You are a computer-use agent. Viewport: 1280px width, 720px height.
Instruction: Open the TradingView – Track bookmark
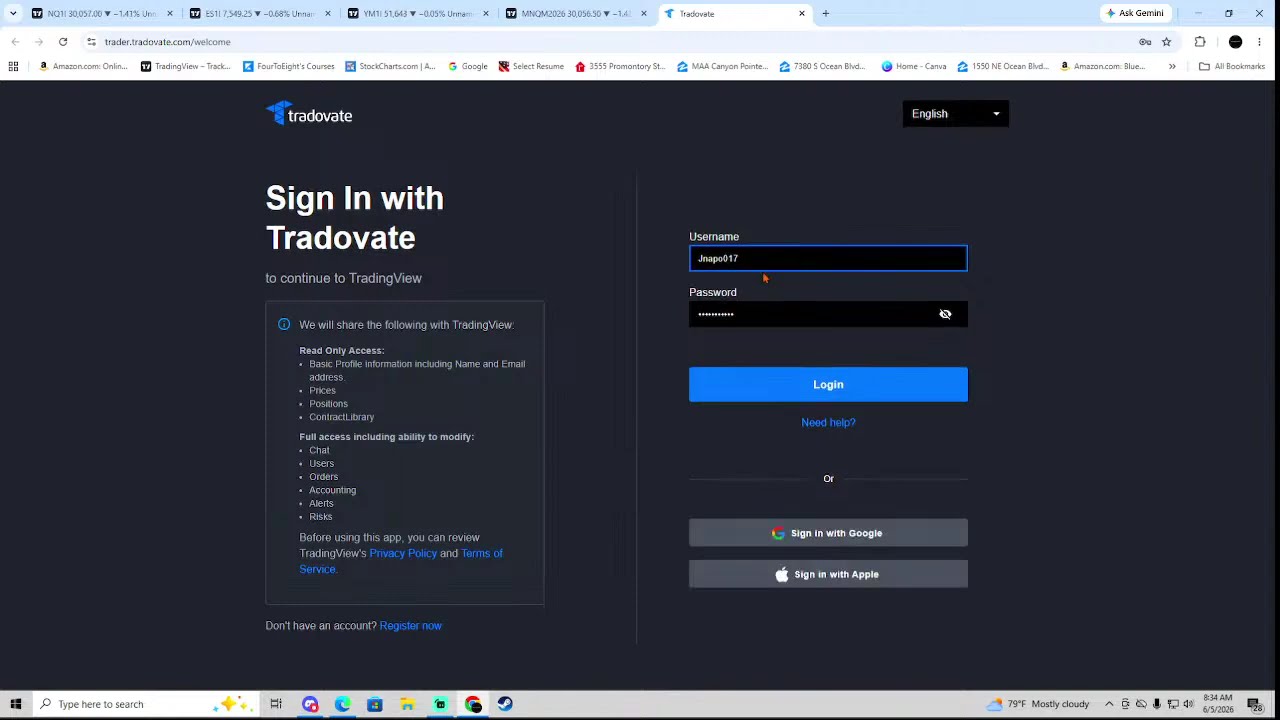click(x=186, y=66)
